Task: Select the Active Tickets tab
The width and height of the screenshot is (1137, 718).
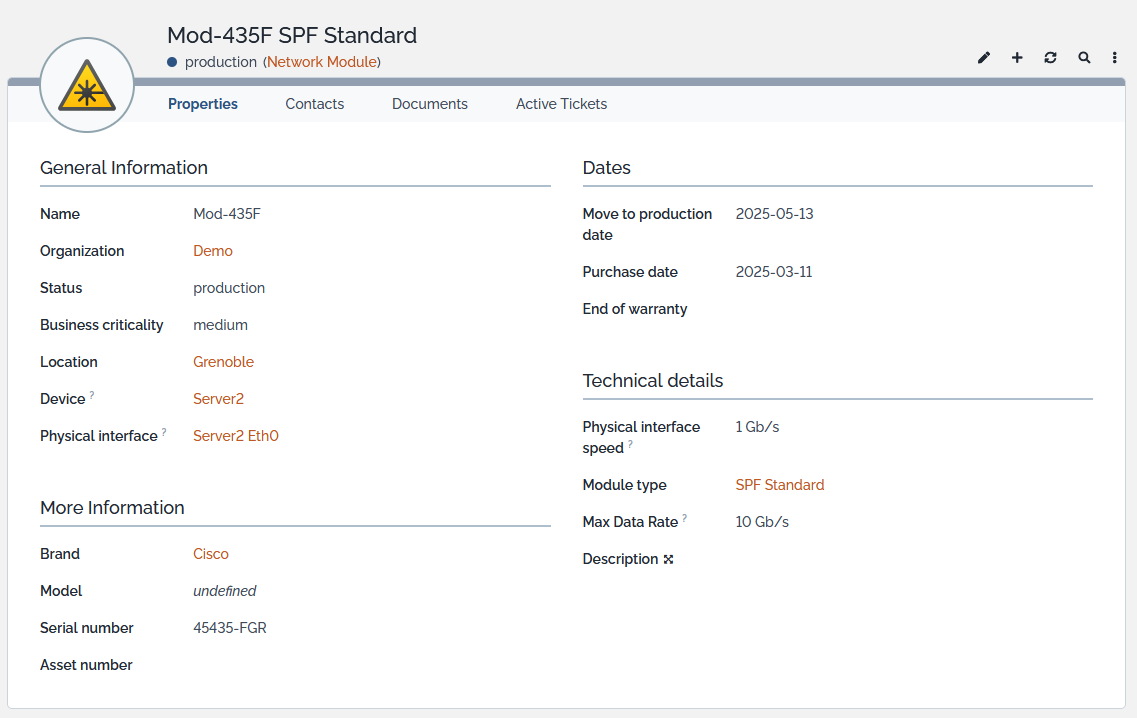Action: pos(561,104)
